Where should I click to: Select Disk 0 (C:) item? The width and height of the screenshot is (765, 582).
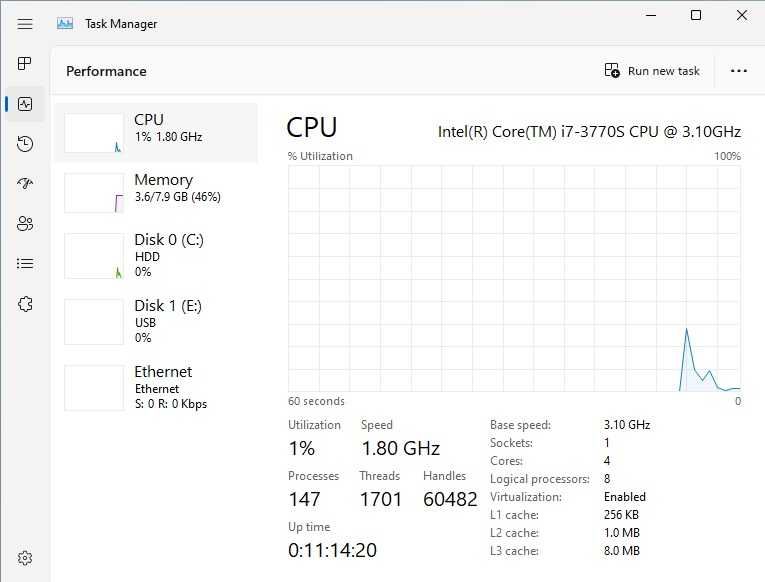click(156, 255)
